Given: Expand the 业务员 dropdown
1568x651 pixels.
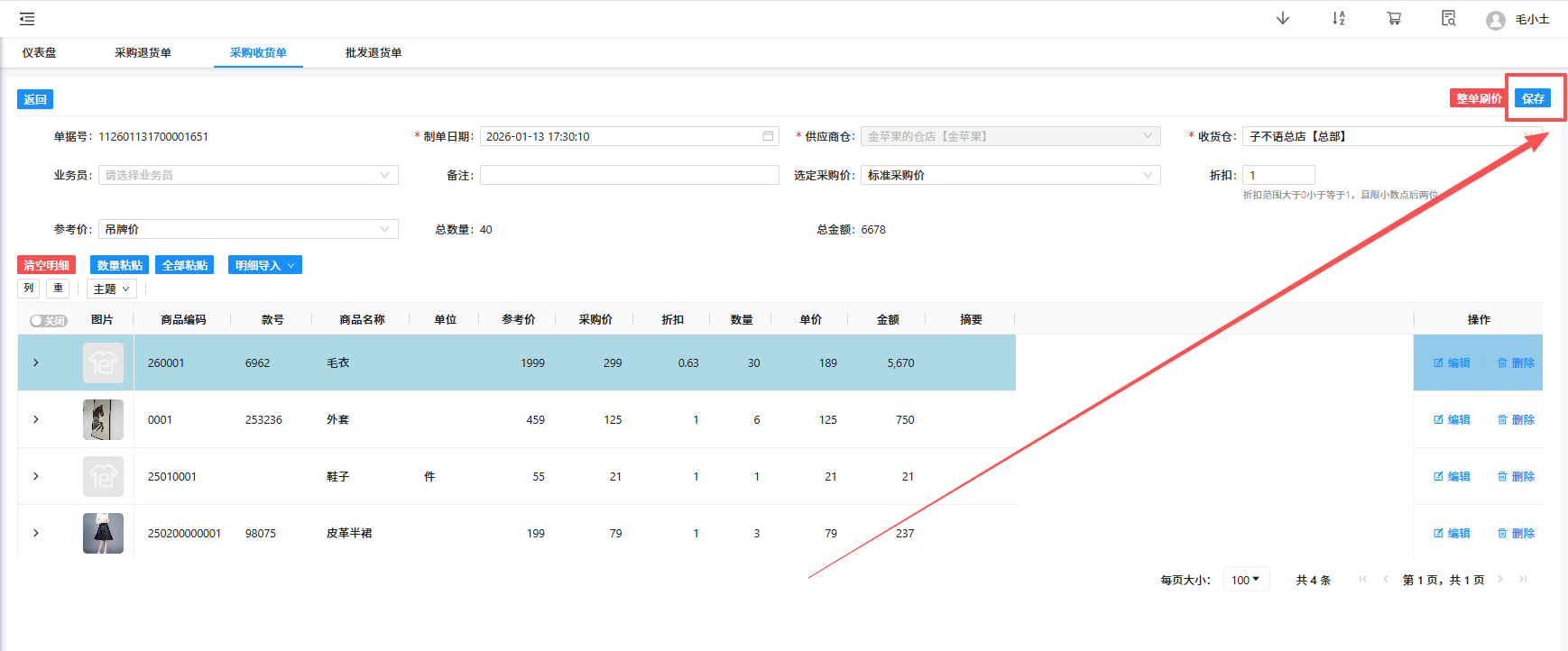Looking at the screenshot, I should (x=248, y=175).
